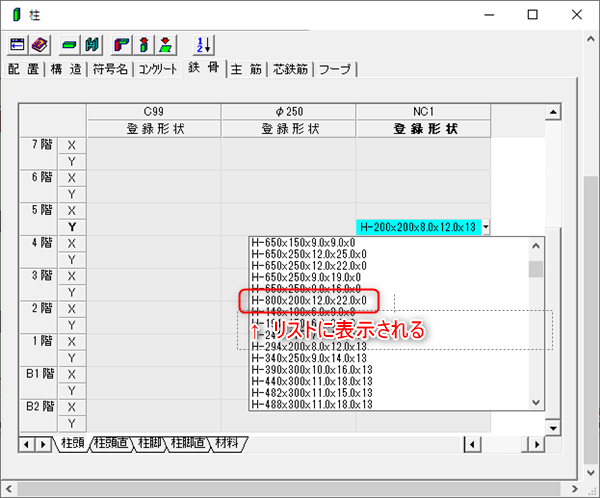
Task: Switch to the コンクリート tab
Action: click(157, 69)
